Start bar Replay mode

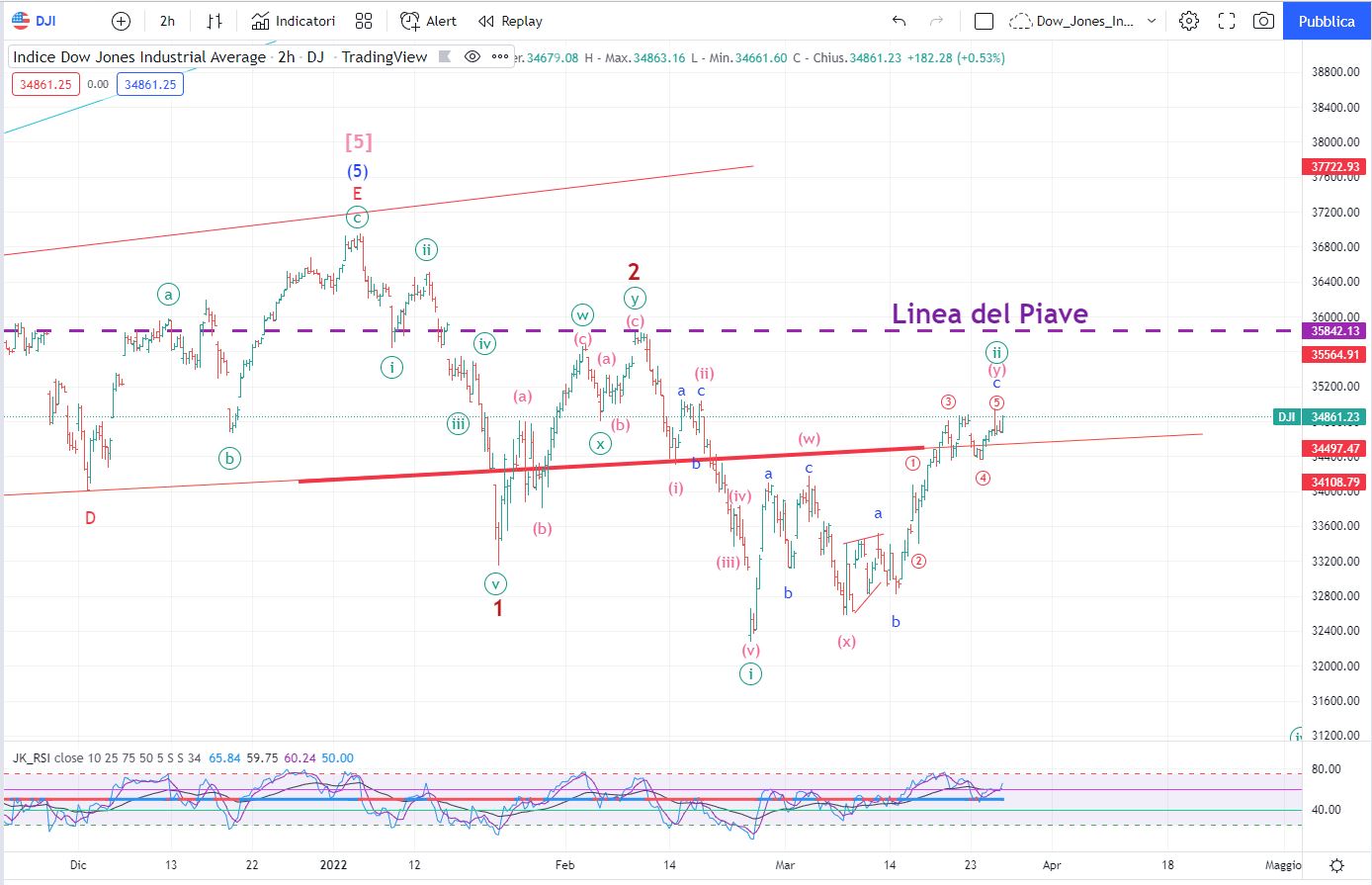[x=510, y=21]
